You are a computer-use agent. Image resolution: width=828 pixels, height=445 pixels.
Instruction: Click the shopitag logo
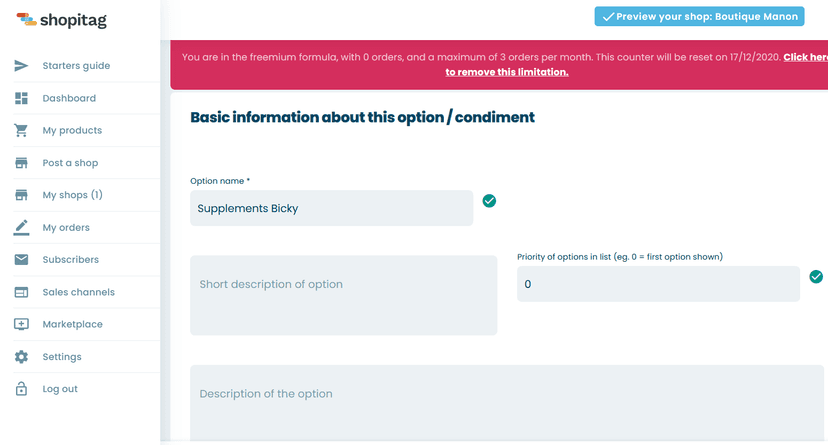61,20
